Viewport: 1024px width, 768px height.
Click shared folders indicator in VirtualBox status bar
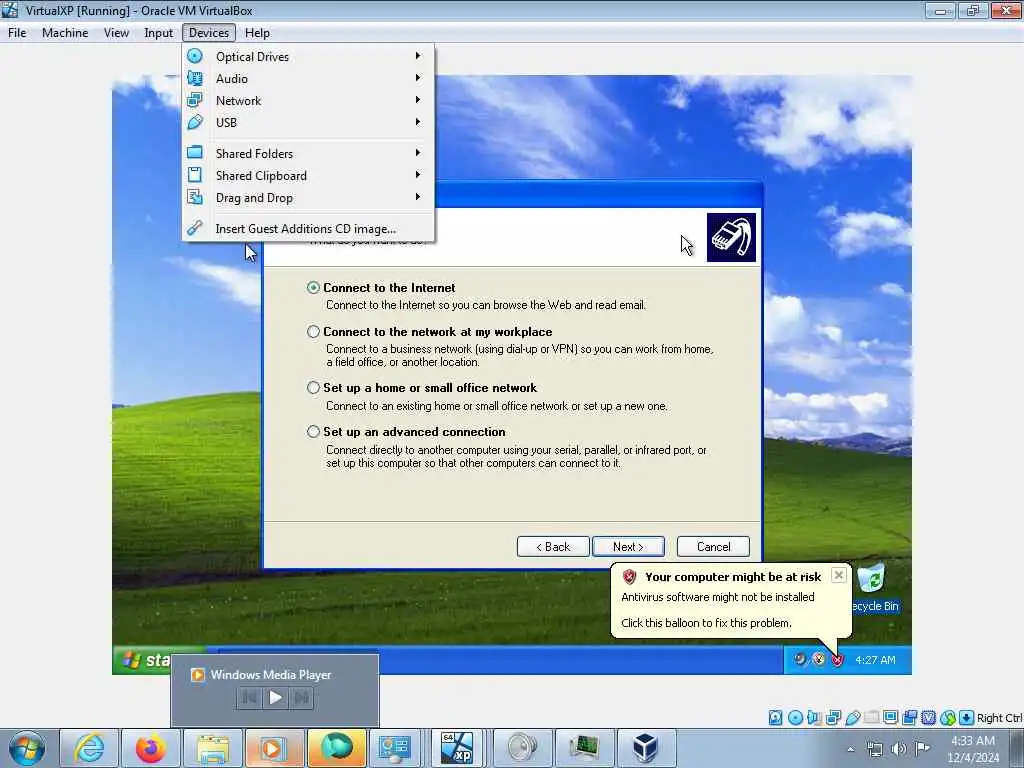click(871, 718)
